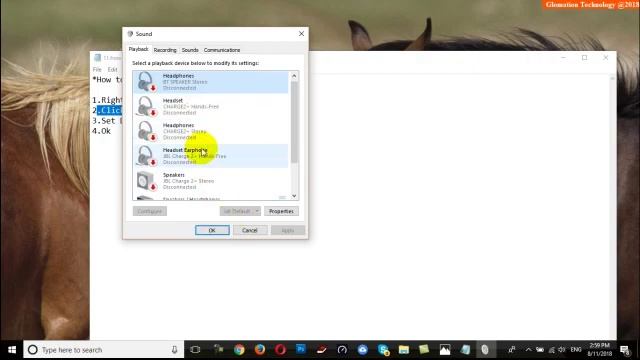Click the Set Default button
This screenshot has width=640, height=360.
coord(237,211)
